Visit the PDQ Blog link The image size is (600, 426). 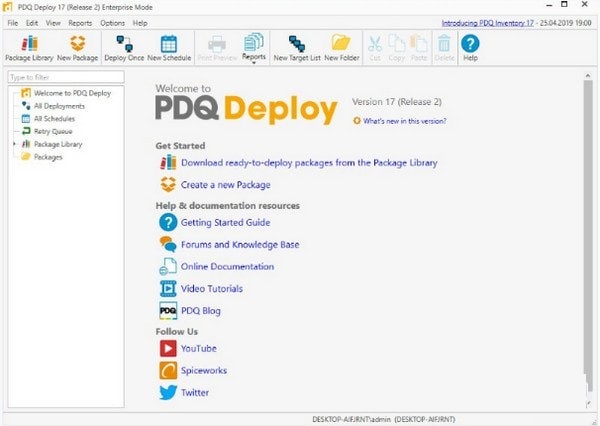click(x=201, y=310)
